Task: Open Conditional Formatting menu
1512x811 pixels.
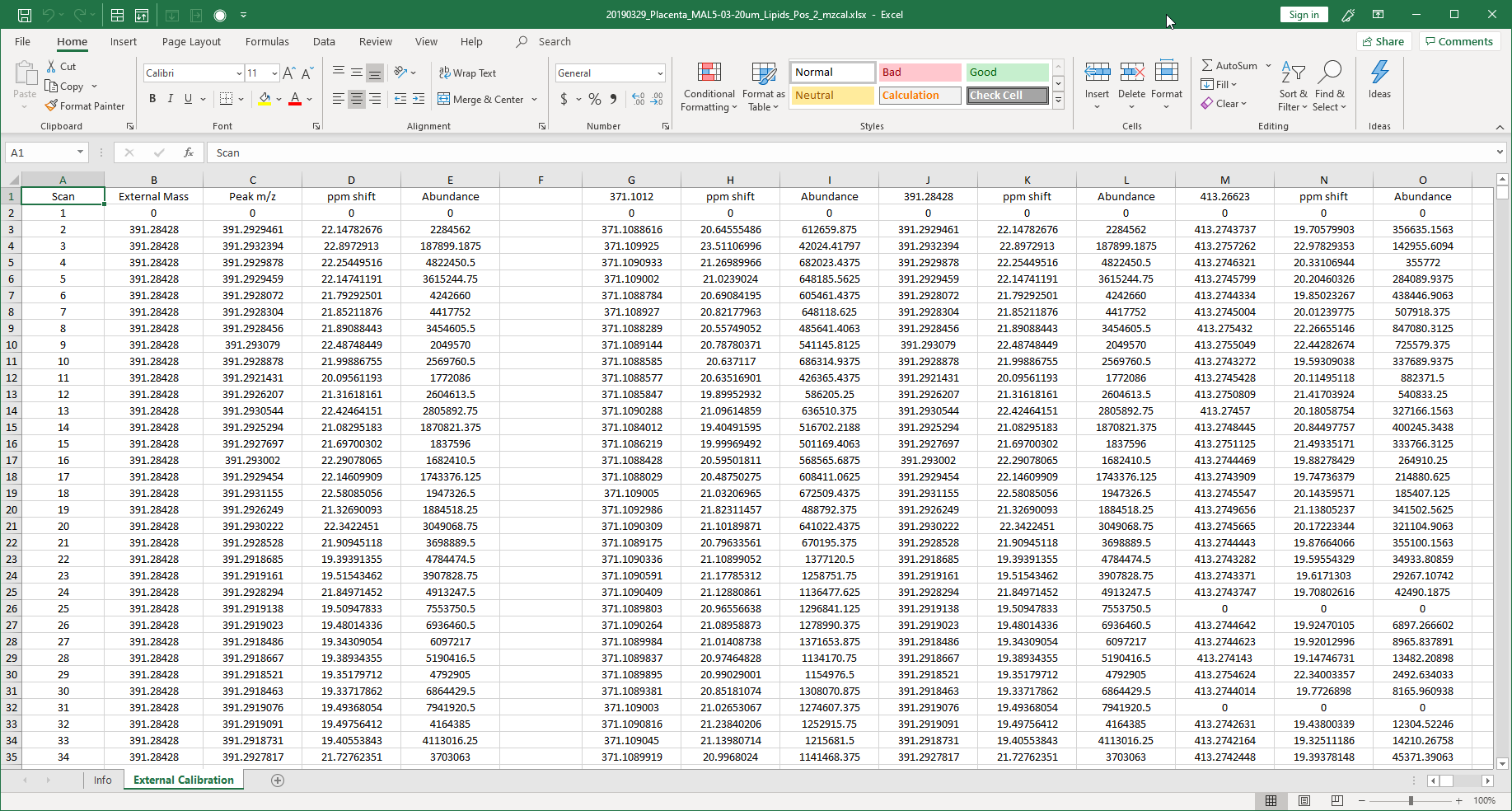Action: tap(709, 87)
